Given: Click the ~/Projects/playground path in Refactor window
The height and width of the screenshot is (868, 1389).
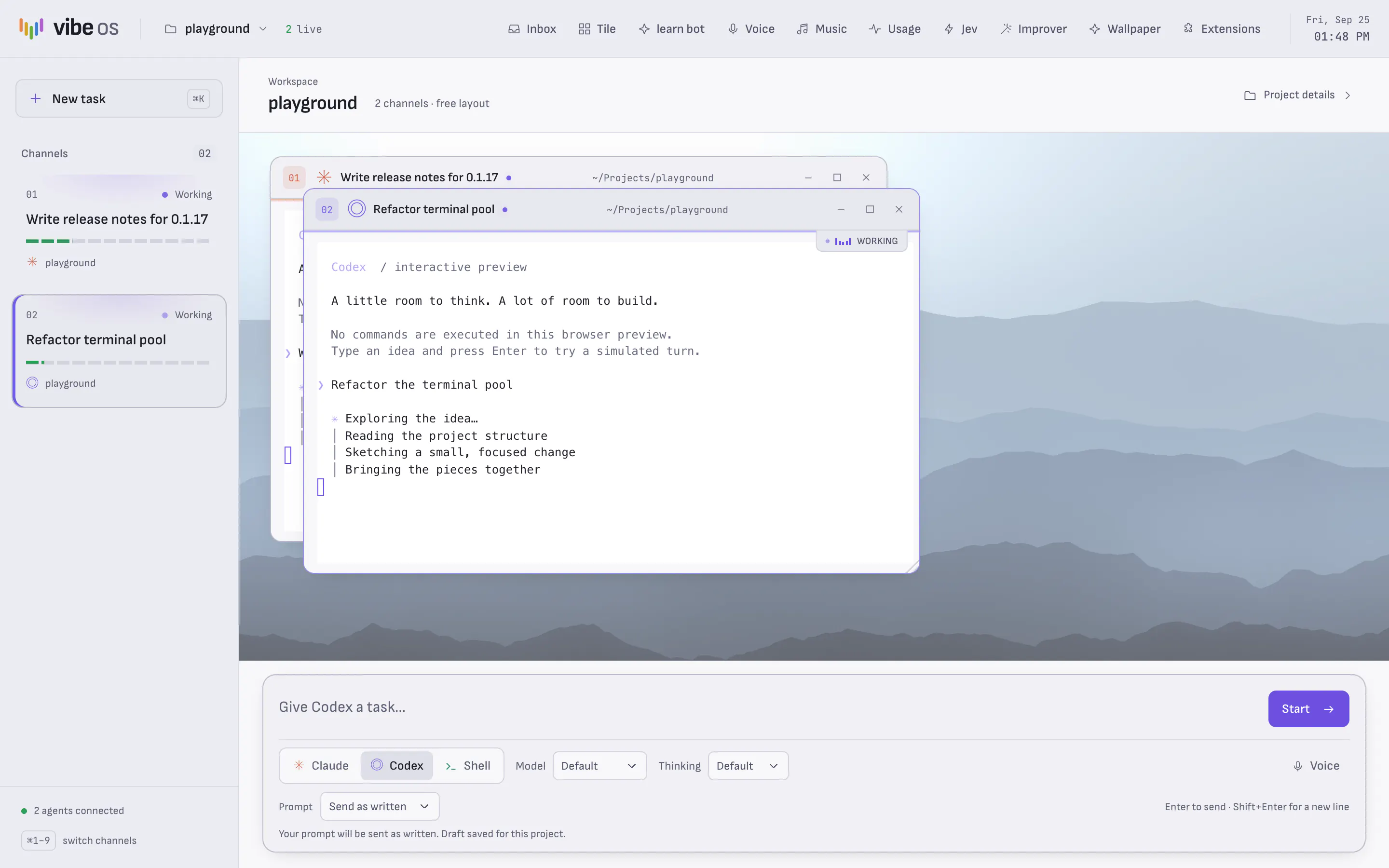Looking at the screenshot, I should point(667,210).
